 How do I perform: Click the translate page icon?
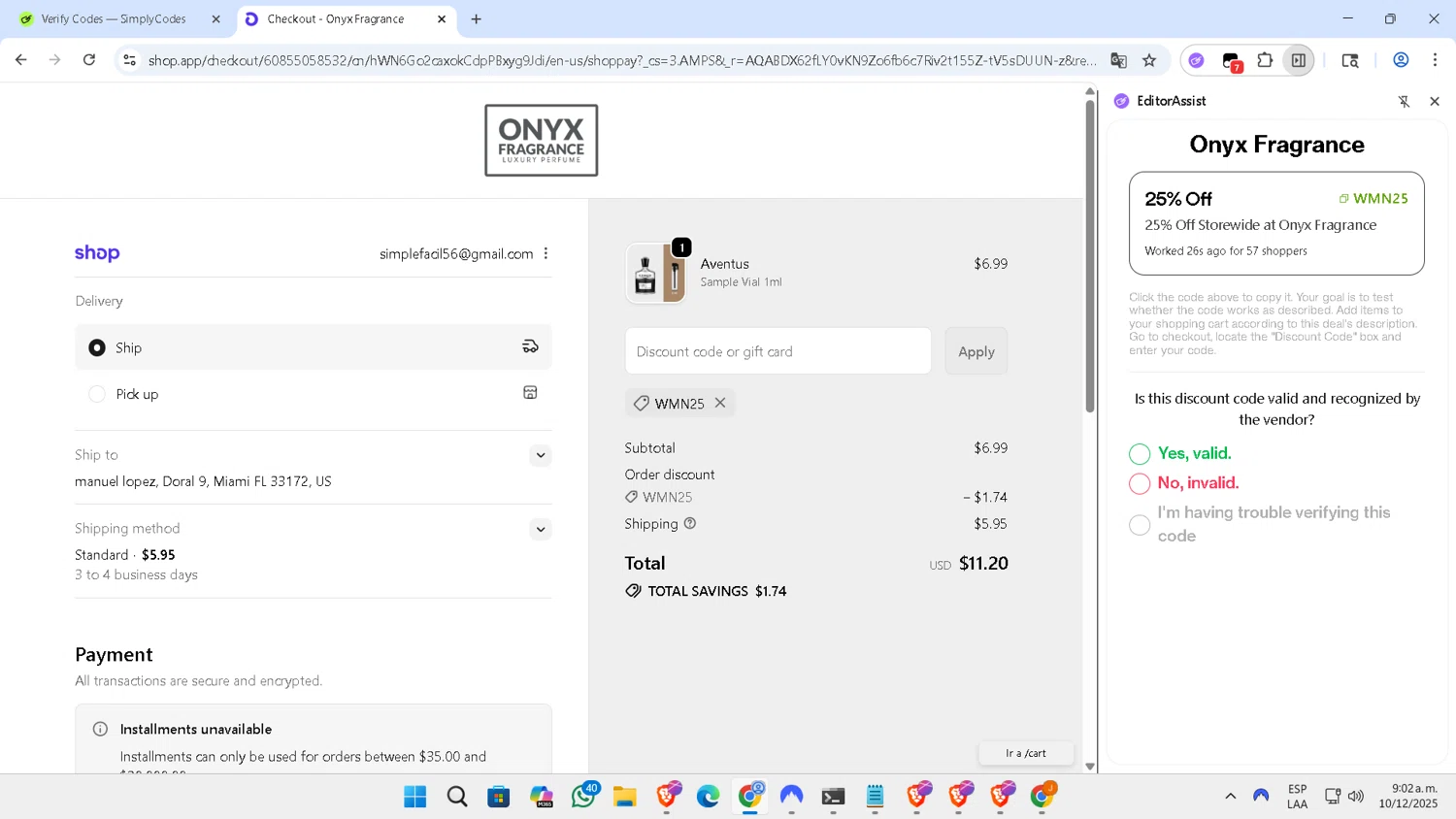pyautogui.click(x=1118, y=60)
